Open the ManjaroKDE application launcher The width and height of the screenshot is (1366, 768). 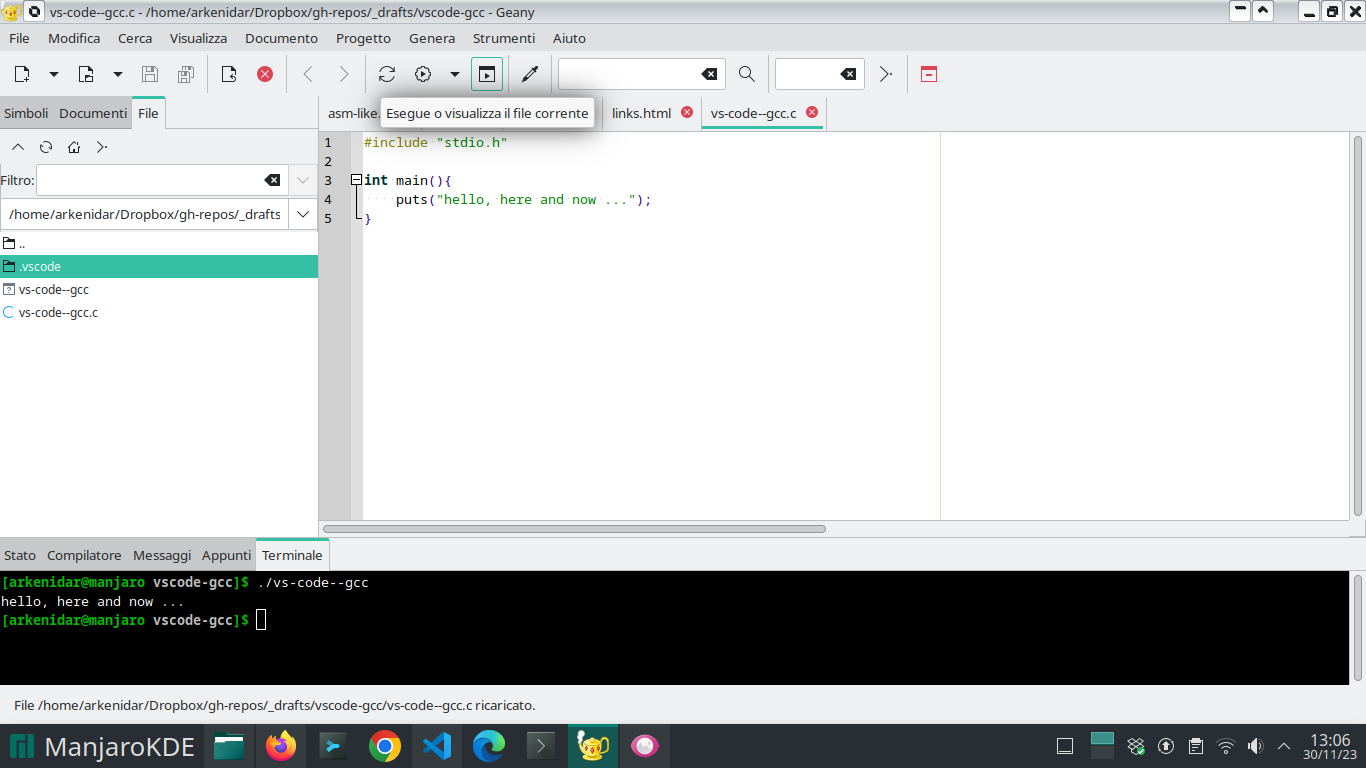(x=102, y=746)
